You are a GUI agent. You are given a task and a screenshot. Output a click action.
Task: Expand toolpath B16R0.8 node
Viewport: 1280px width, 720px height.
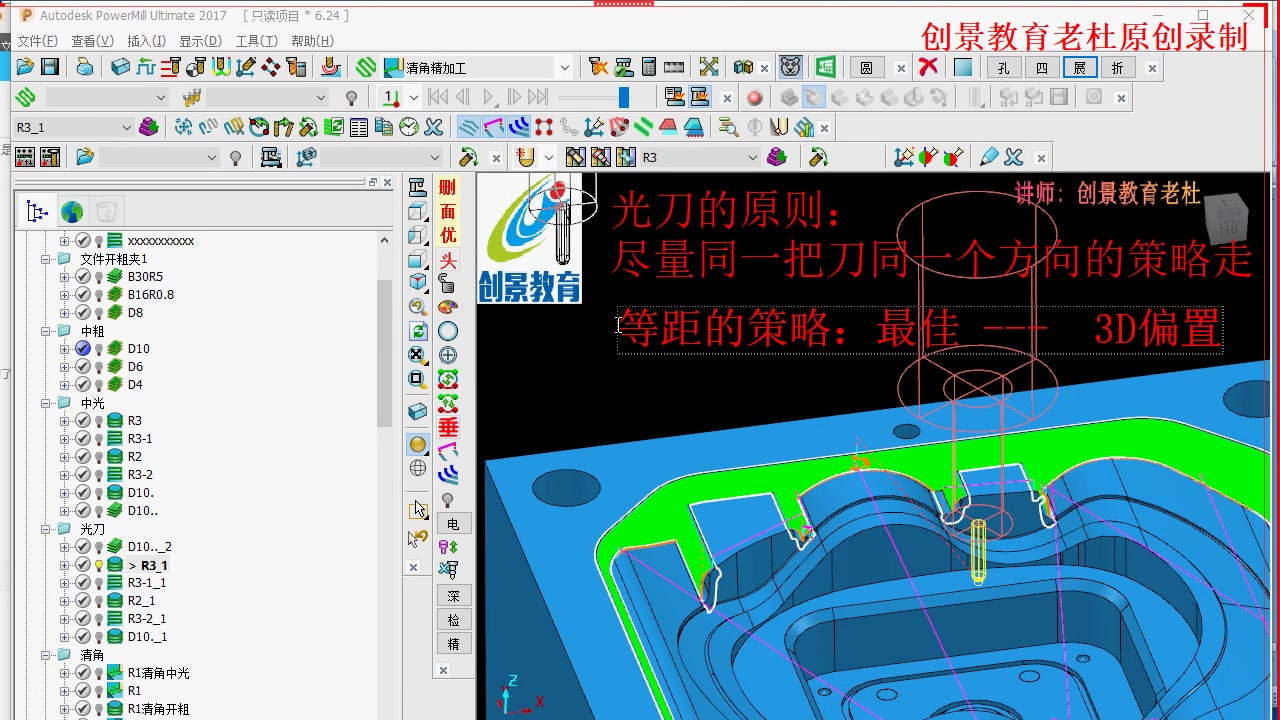[65, 294]
